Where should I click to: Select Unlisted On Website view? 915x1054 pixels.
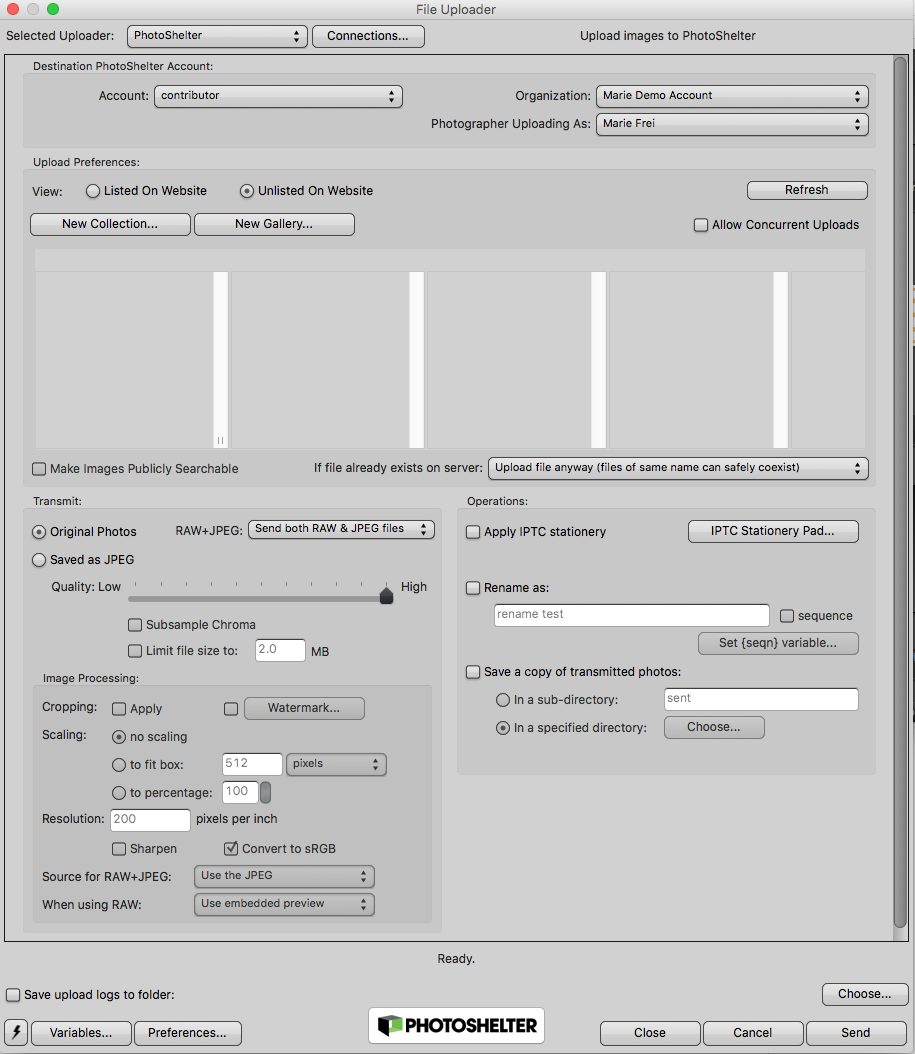click(247, 191)
